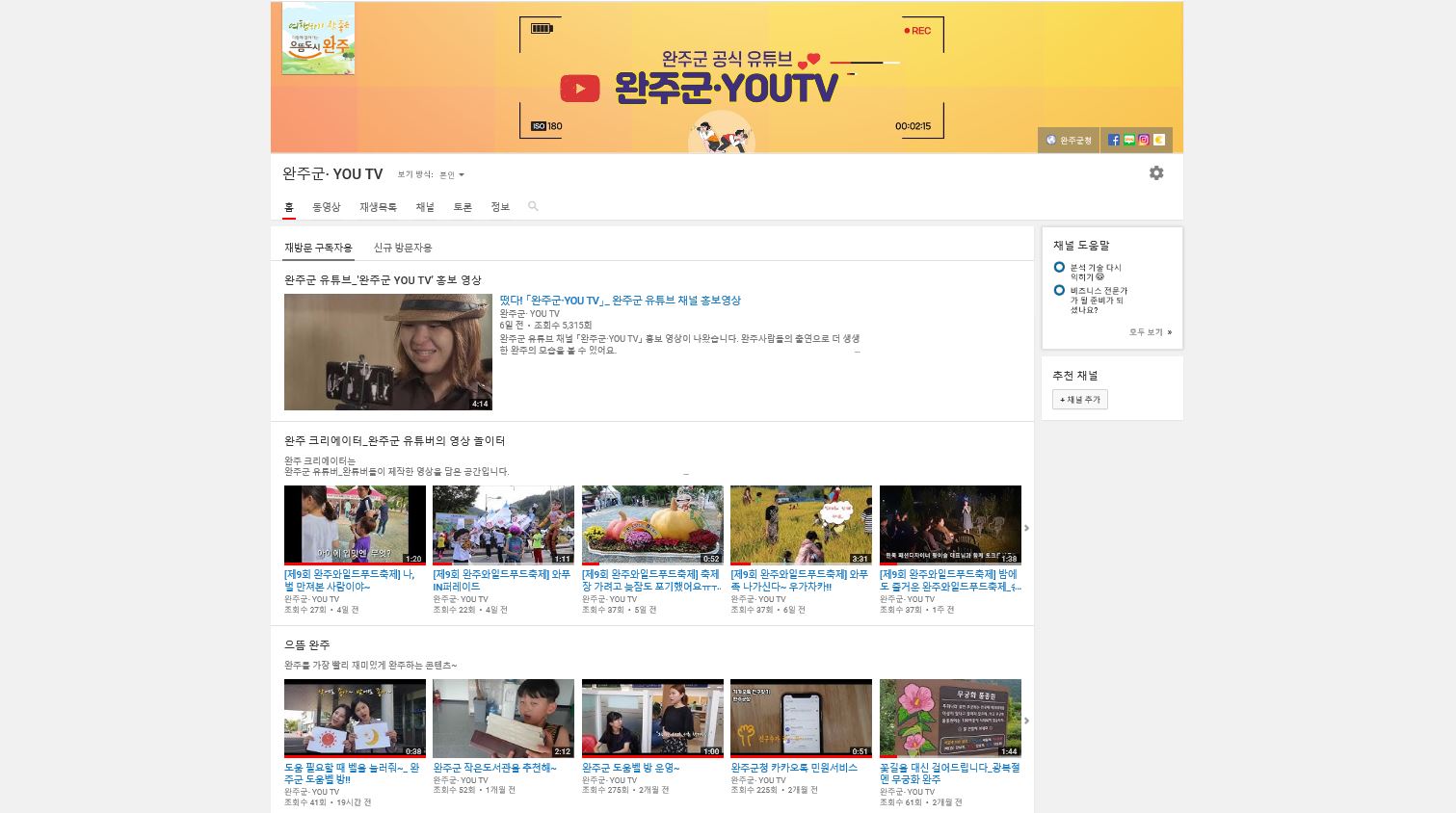The image size is (1456, 813).
Task: Open the 늦잠도 포기했어요 video title
Action: tap(651, 580)
